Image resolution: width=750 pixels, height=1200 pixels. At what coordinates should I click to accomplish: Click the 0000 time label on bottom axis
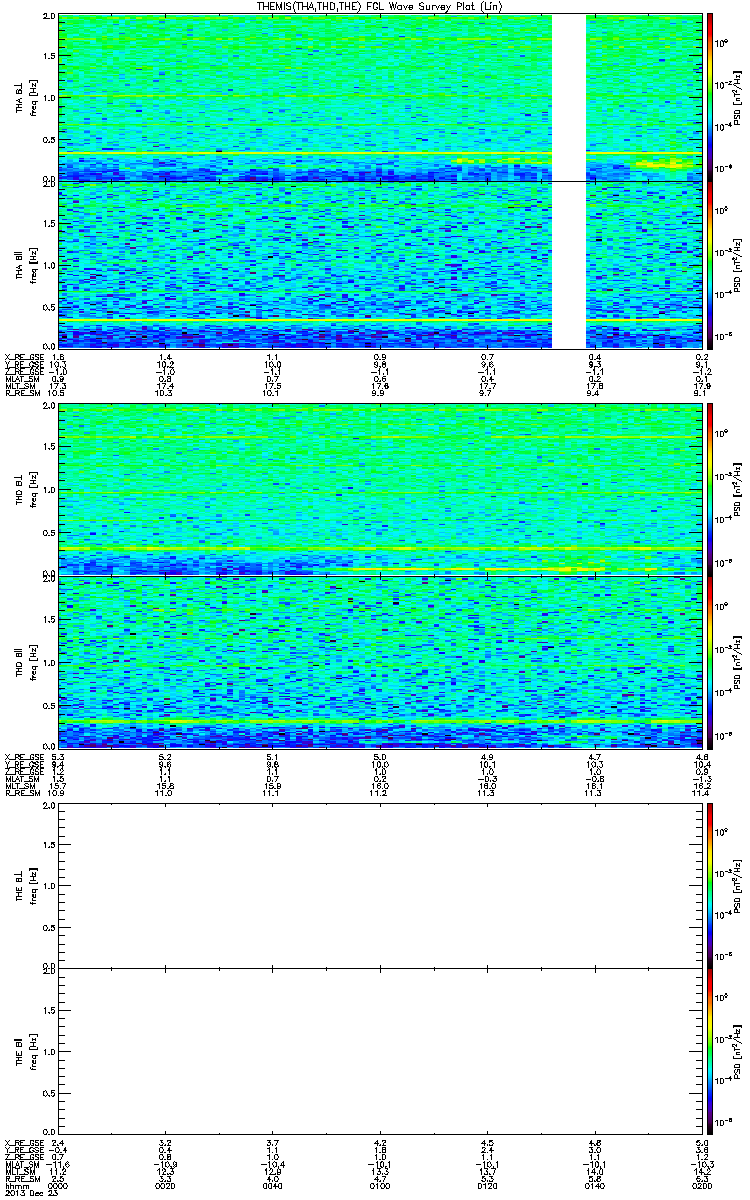tap(58, 1184)
